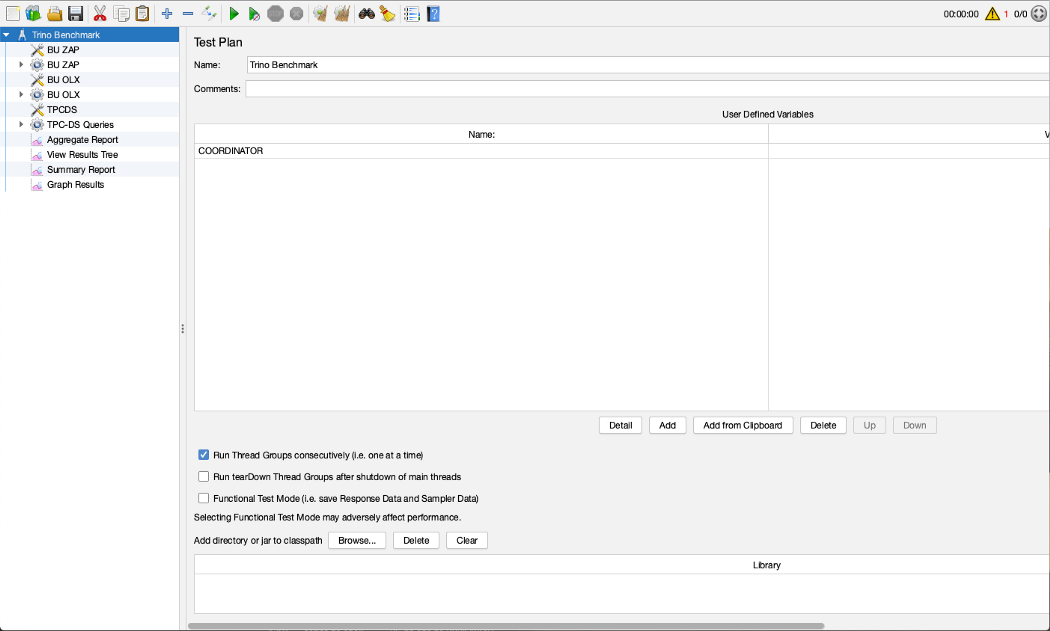
Task: Open Graph Results listener
Action: pos(76,185)
